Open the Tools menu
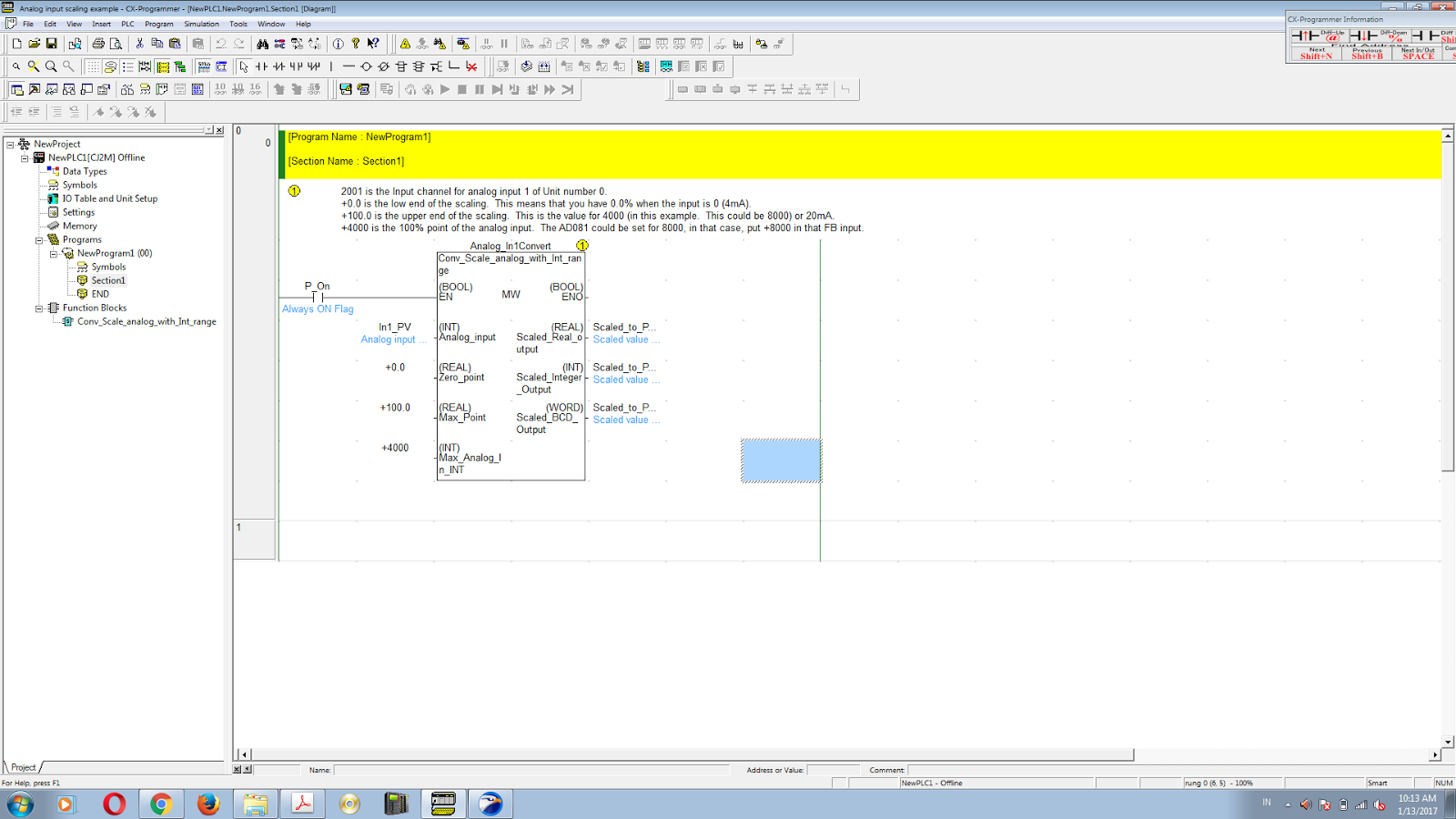 pos(238,24)
